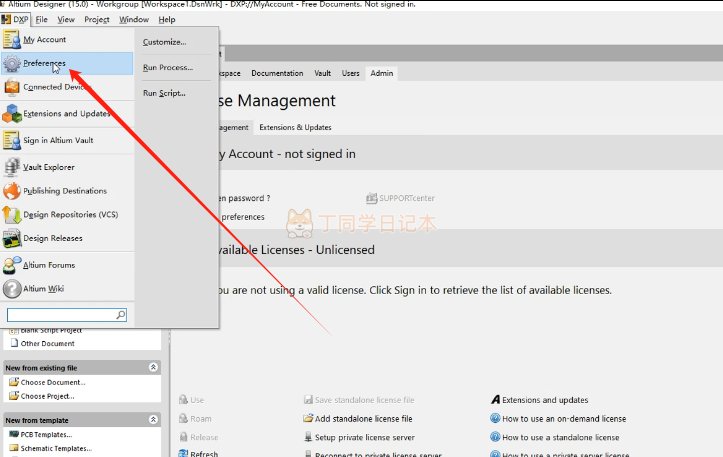The image size is (723, 457).
Task: Open the Help menu
Action: pyautogui.click(x=167, y=19)
